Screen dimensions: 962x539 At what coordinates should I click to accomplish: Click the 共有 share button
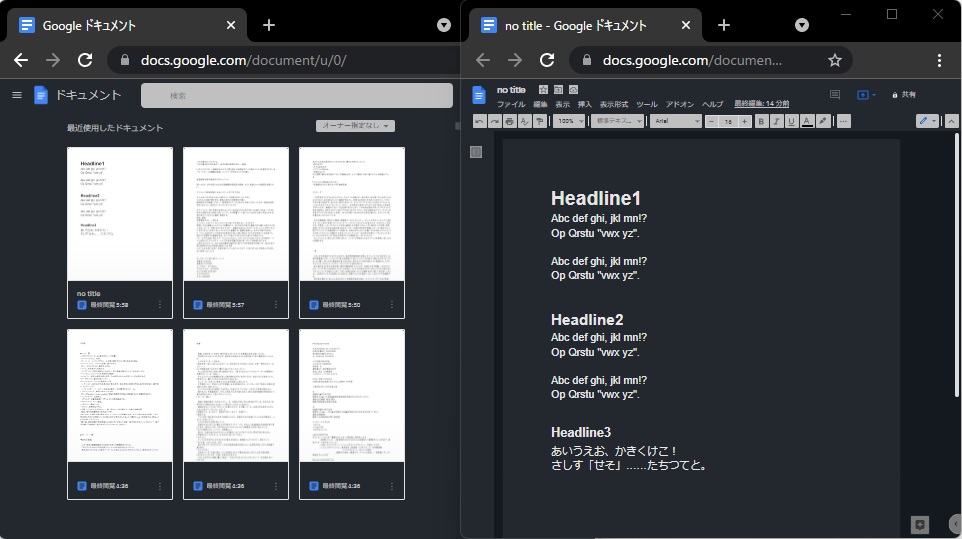pyautogui.click(x=904, y=94)
